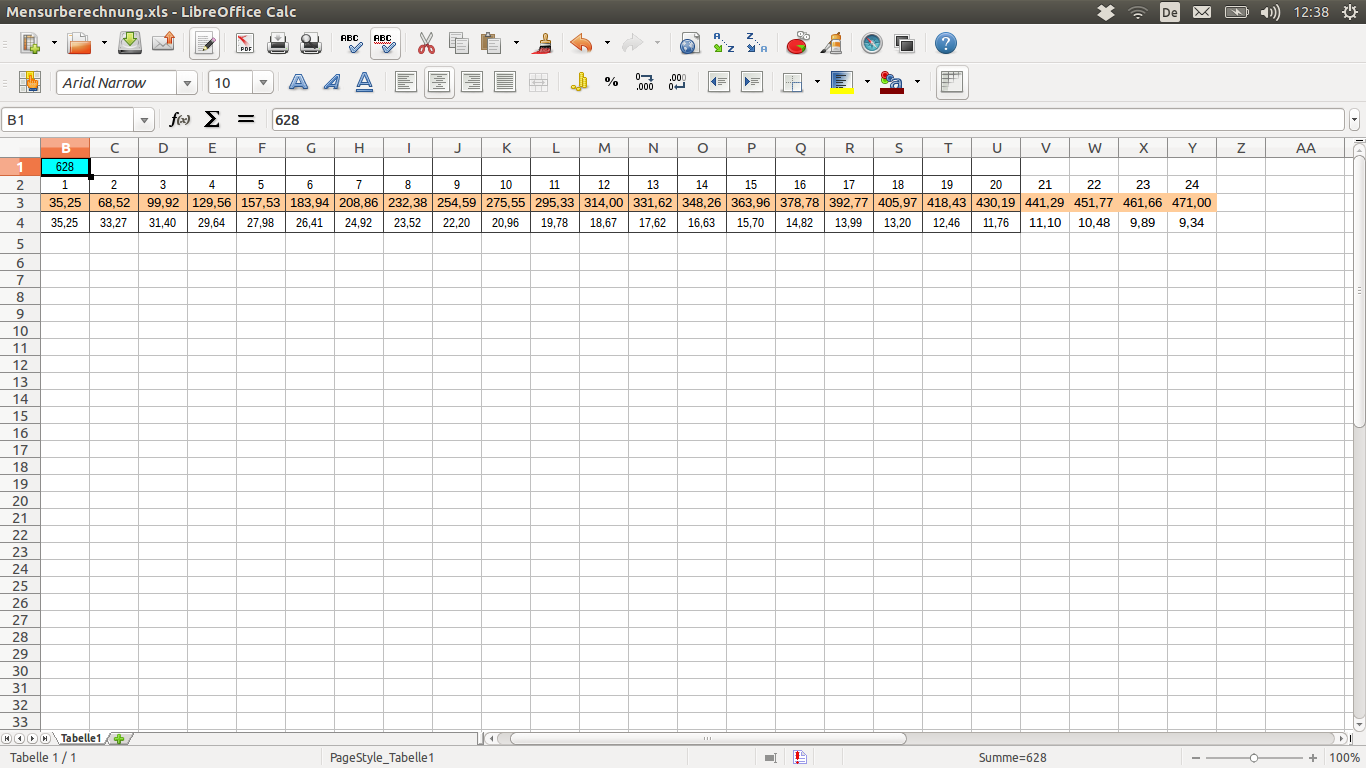Viewport: 1366px width, 768px height.
Task: Open Styles and Formatting icon
Action: pyautogui.click(x=29, y=82)
